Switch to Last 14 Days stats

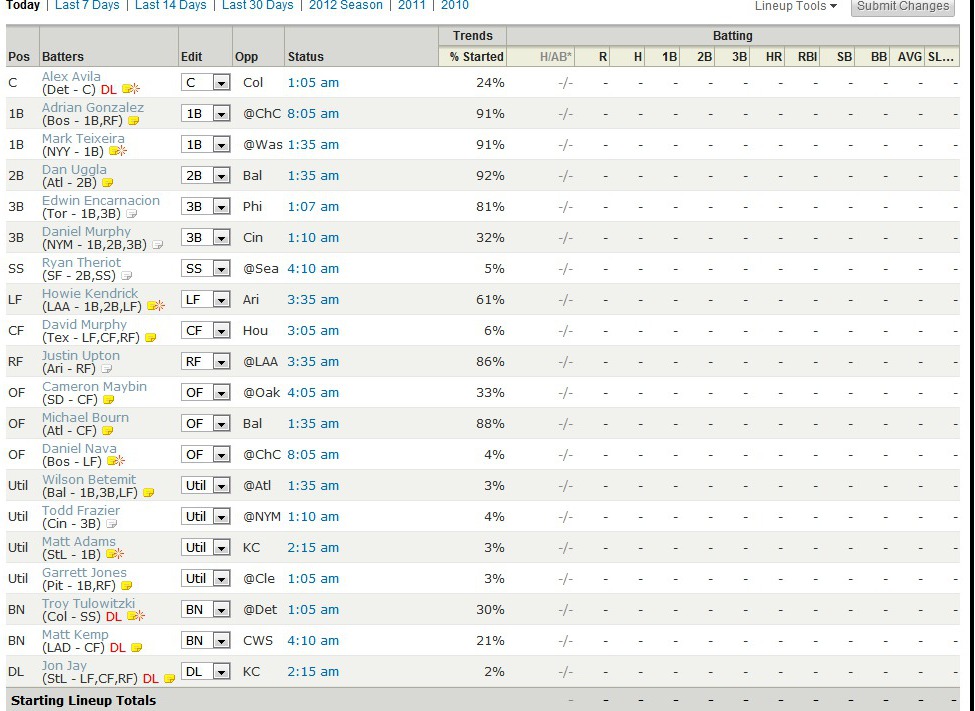coord(170,6)
